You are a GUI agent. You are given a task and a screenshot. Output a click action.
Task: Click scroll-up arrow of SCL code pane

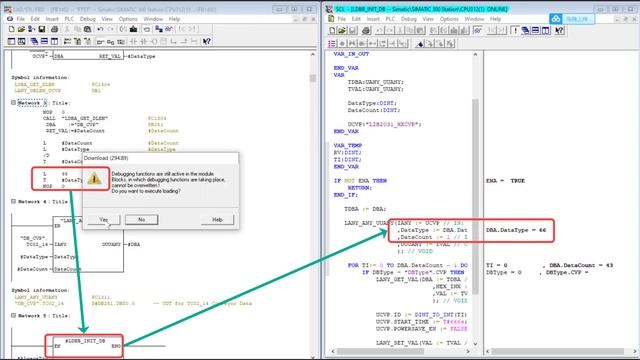click(476, 54)
